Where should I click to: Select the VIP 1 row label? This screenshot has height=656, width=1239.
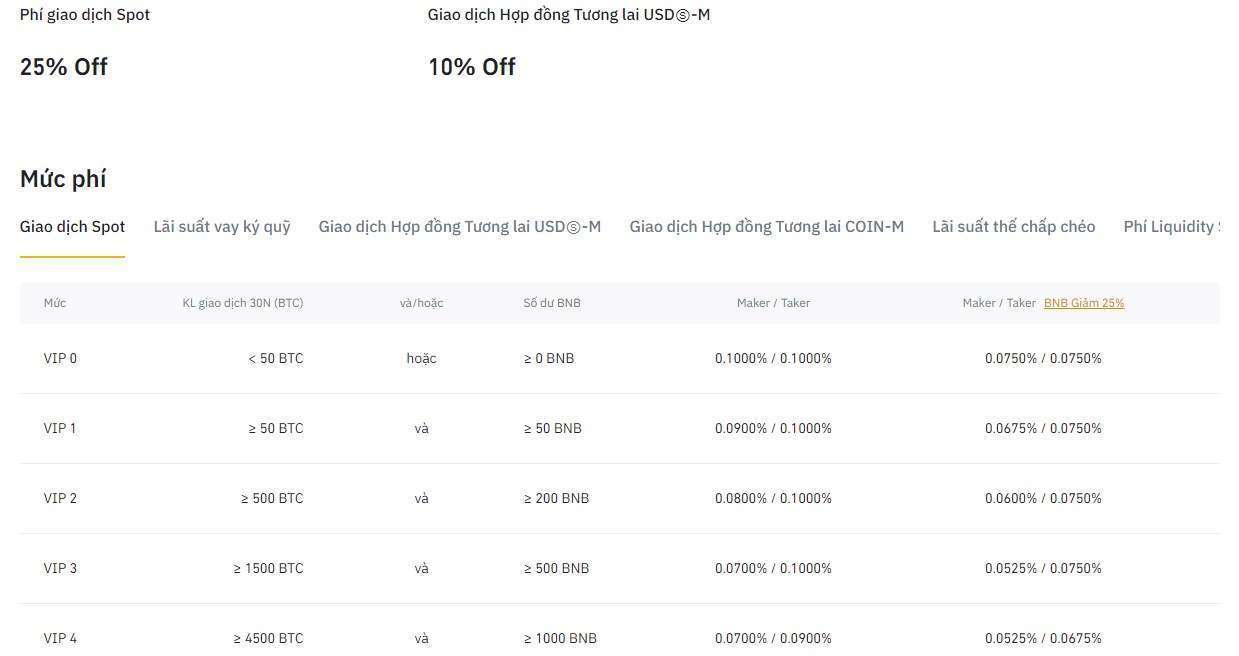[60, 428]
